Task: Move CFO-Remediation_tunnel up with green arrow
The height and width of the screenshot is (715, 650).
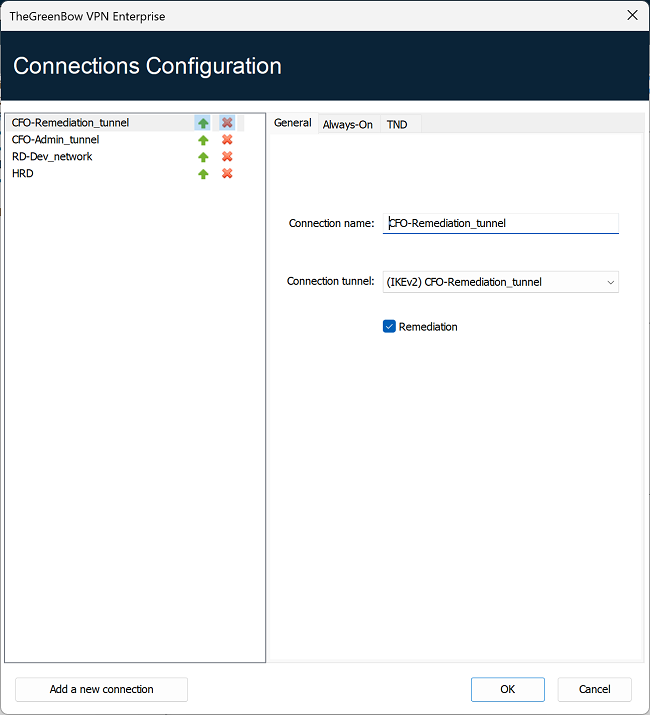Action: click(203, 123)
